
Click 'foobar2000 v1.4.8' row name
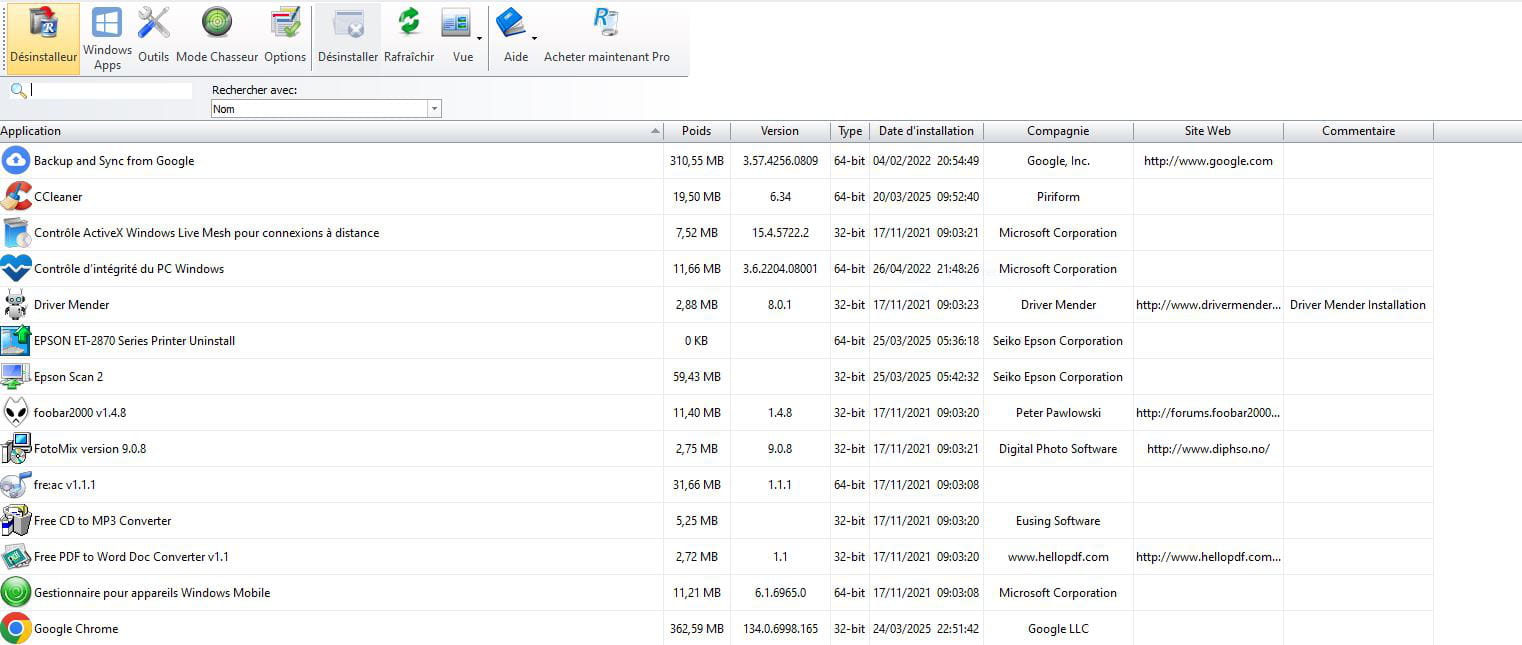tap(80, 413)
